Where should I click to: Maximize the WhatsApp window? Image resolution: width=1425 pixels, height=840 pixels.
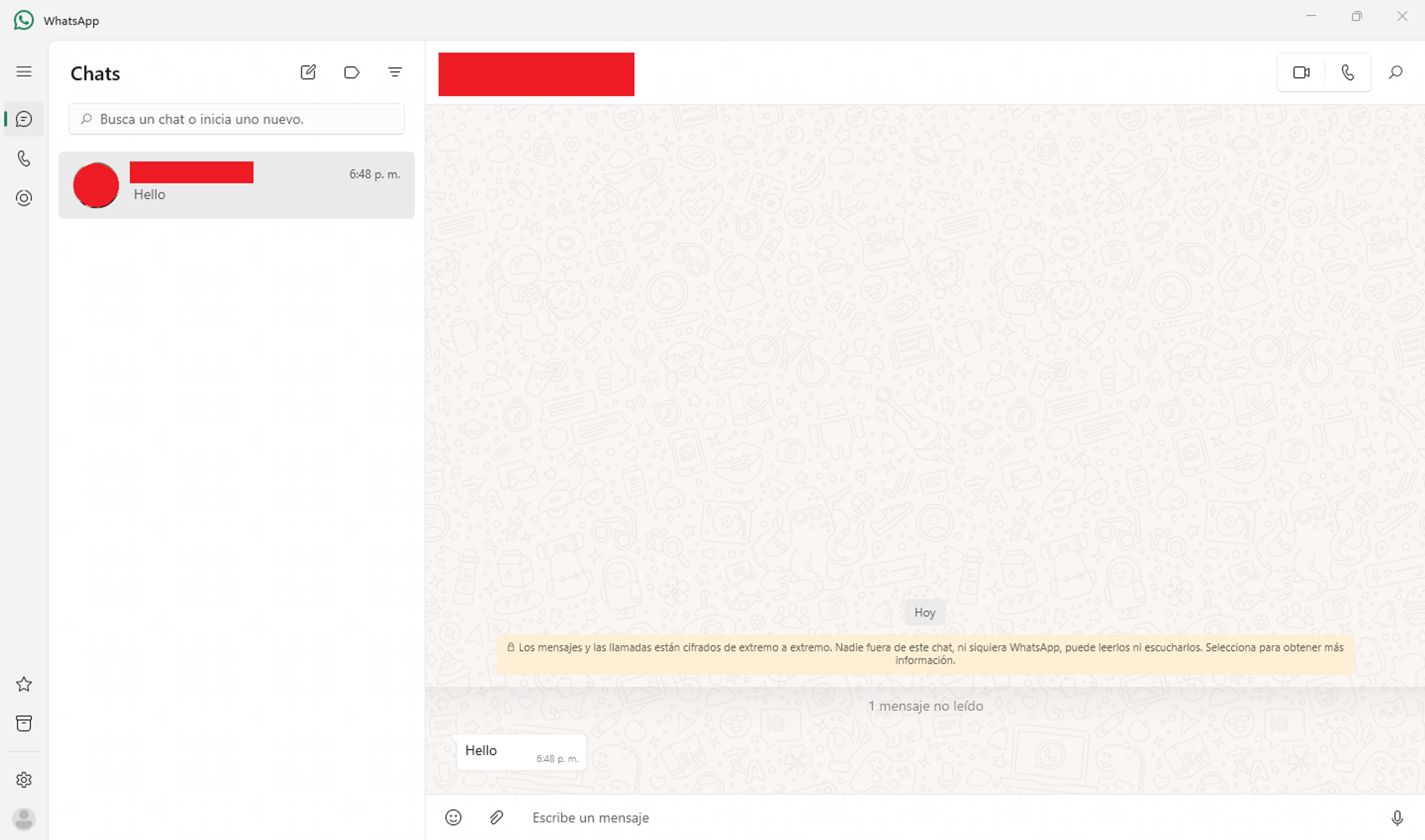coord(1356,16)
